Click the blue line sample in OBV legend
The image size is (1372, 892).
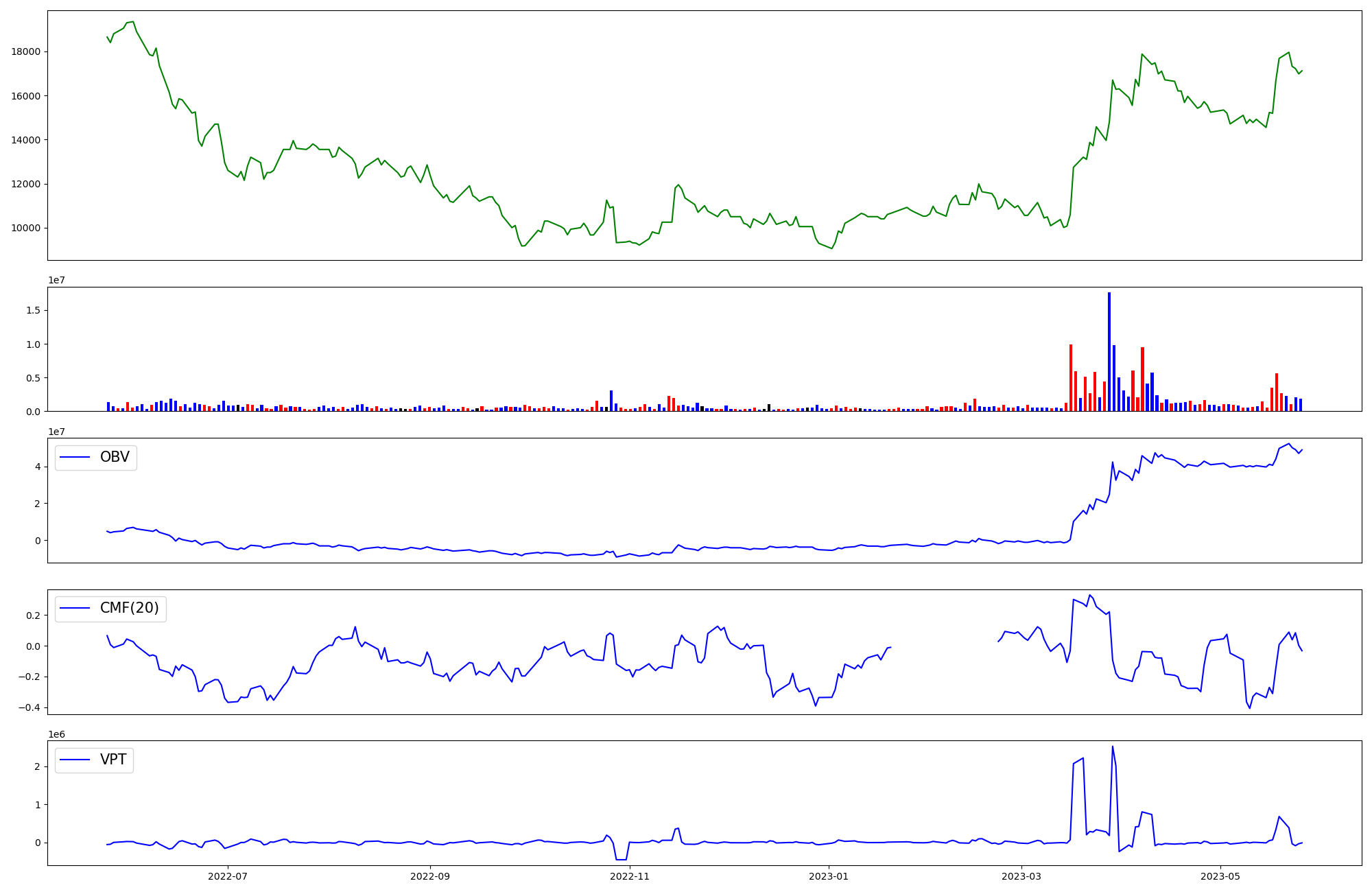pos(75,458)
